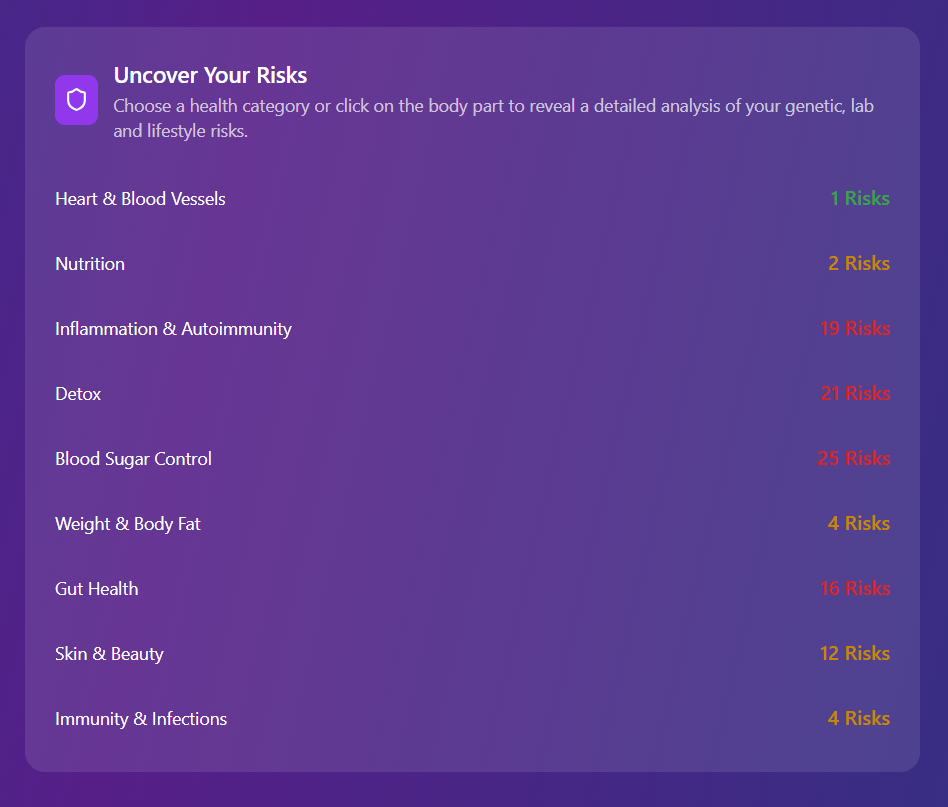Viewport: 948px width, 807px height.
Task: Select Immunity & Infections category
Action: point(141,719)
